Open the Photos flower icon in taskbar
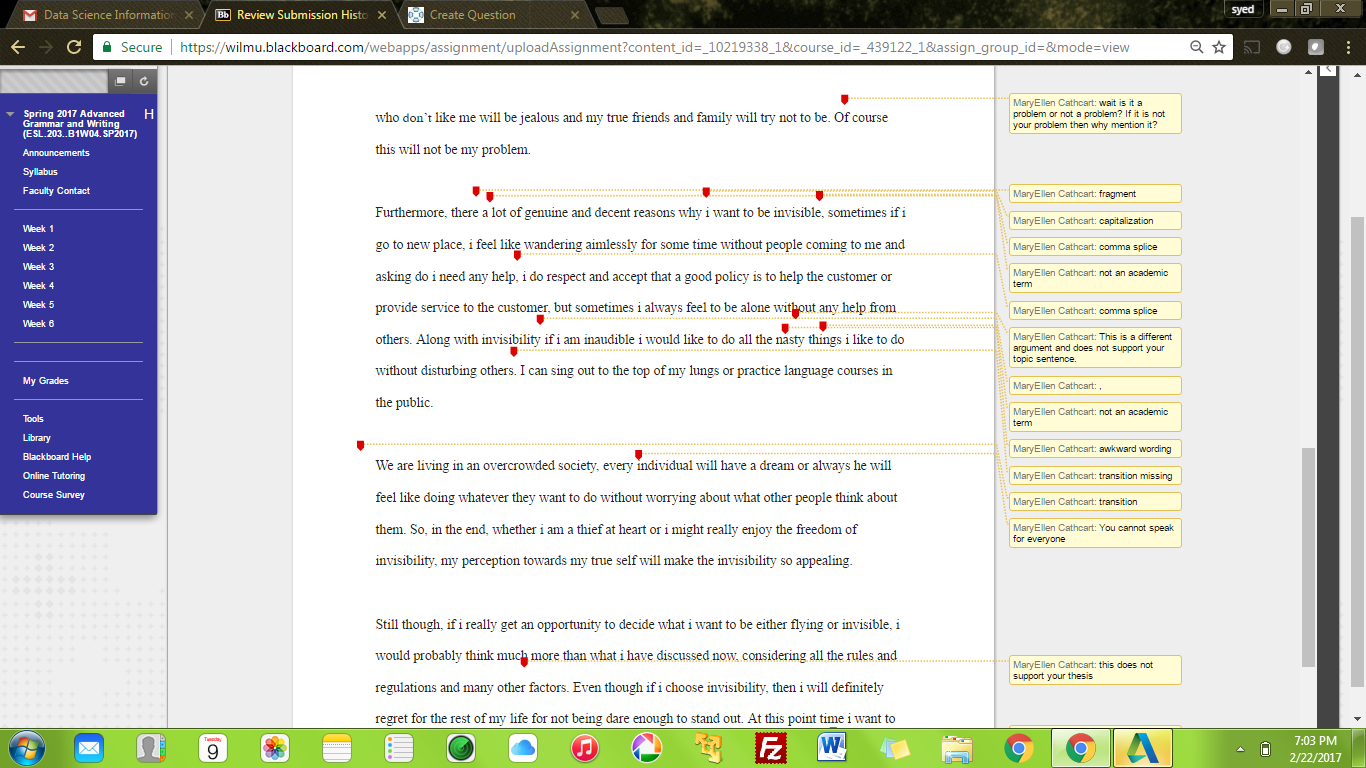Image resolution: width=1366 pixels, height=768 pixels. pos(274,748)
